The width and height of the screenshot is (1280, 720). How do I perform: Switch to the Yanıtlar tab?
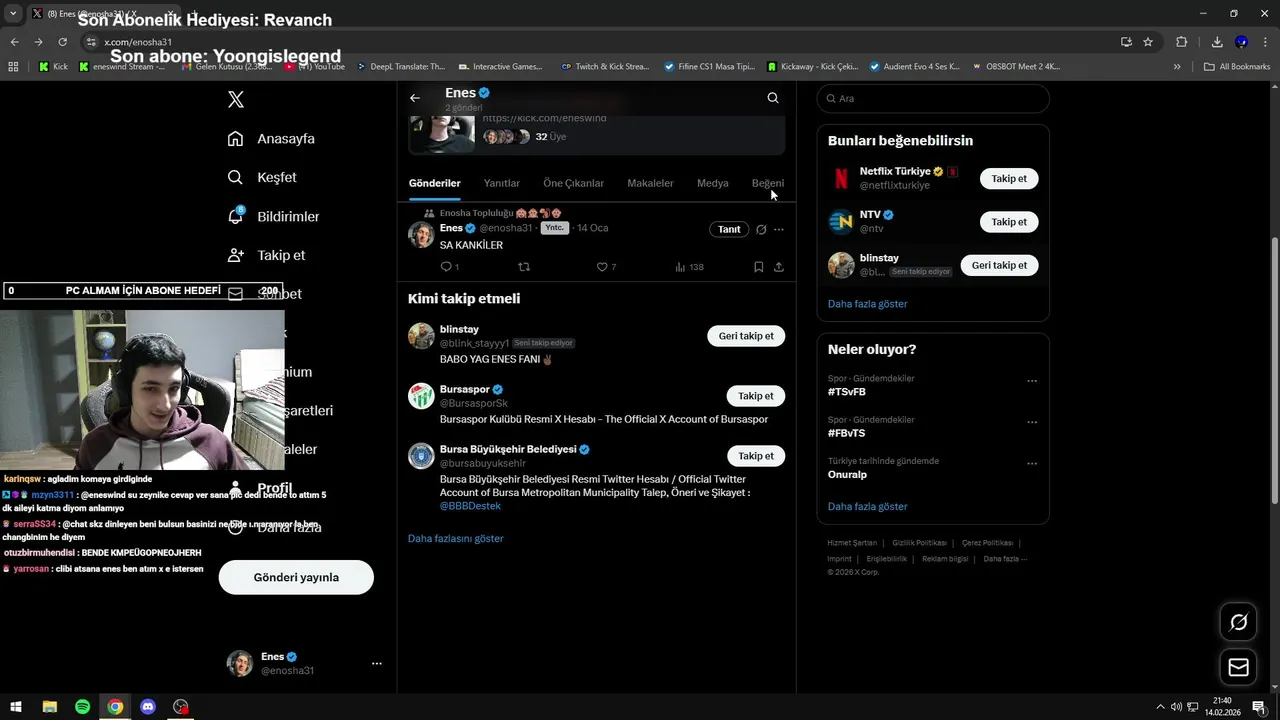click(502, 183)
